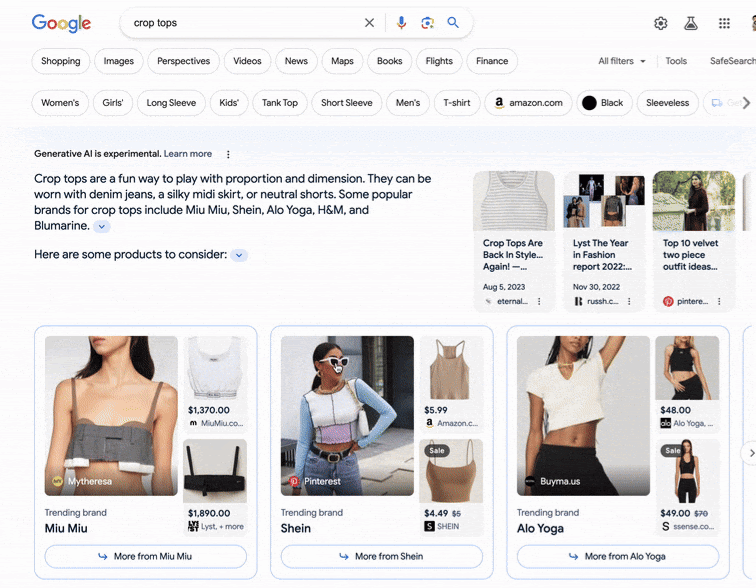Select the T-shirt filter chip
Image resolution: width=756 pixels, height=588 pixels.
[x=457, y=103]
